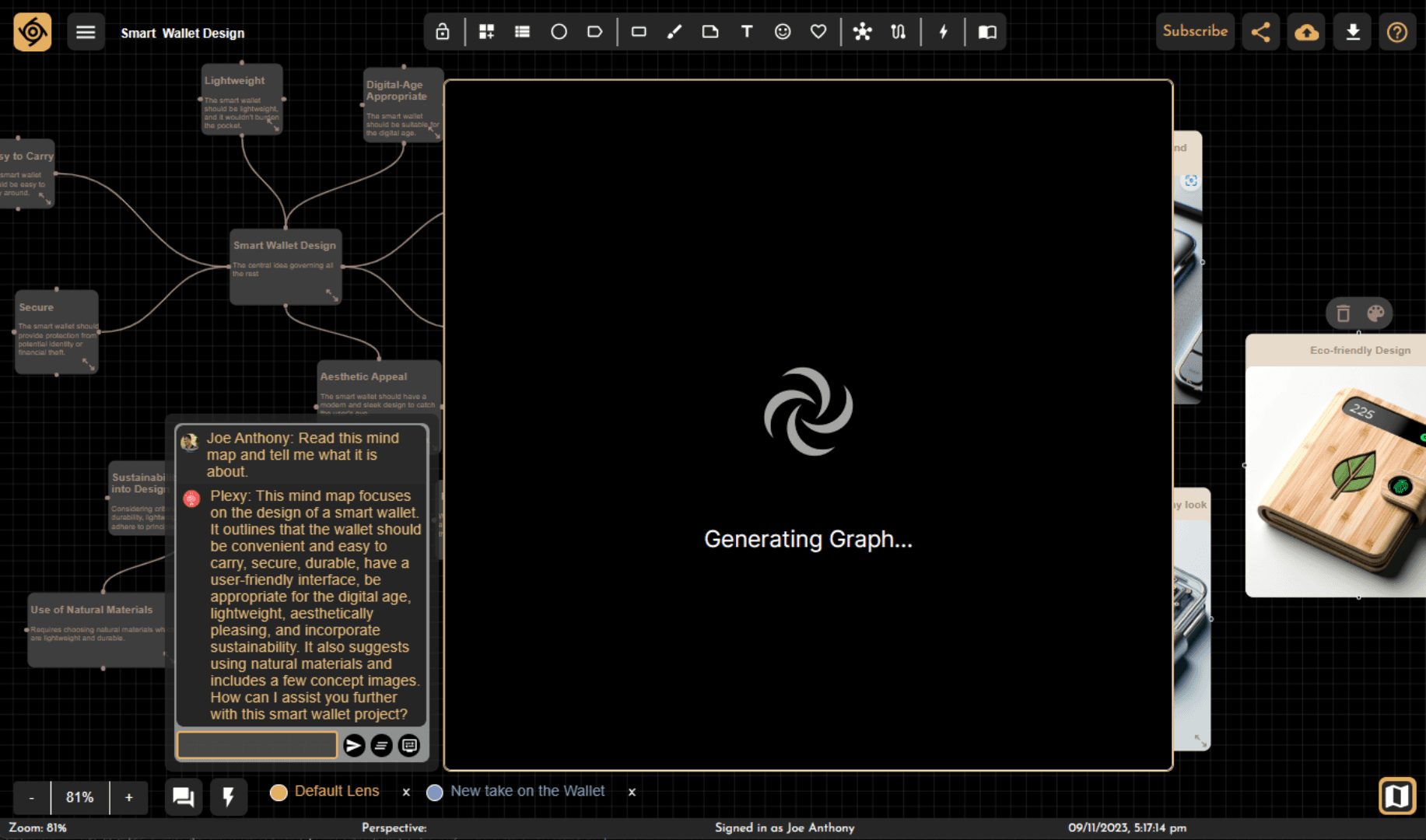Select the circle shape tool
This screenshot has width=1426, height=840.
point(559,32)
